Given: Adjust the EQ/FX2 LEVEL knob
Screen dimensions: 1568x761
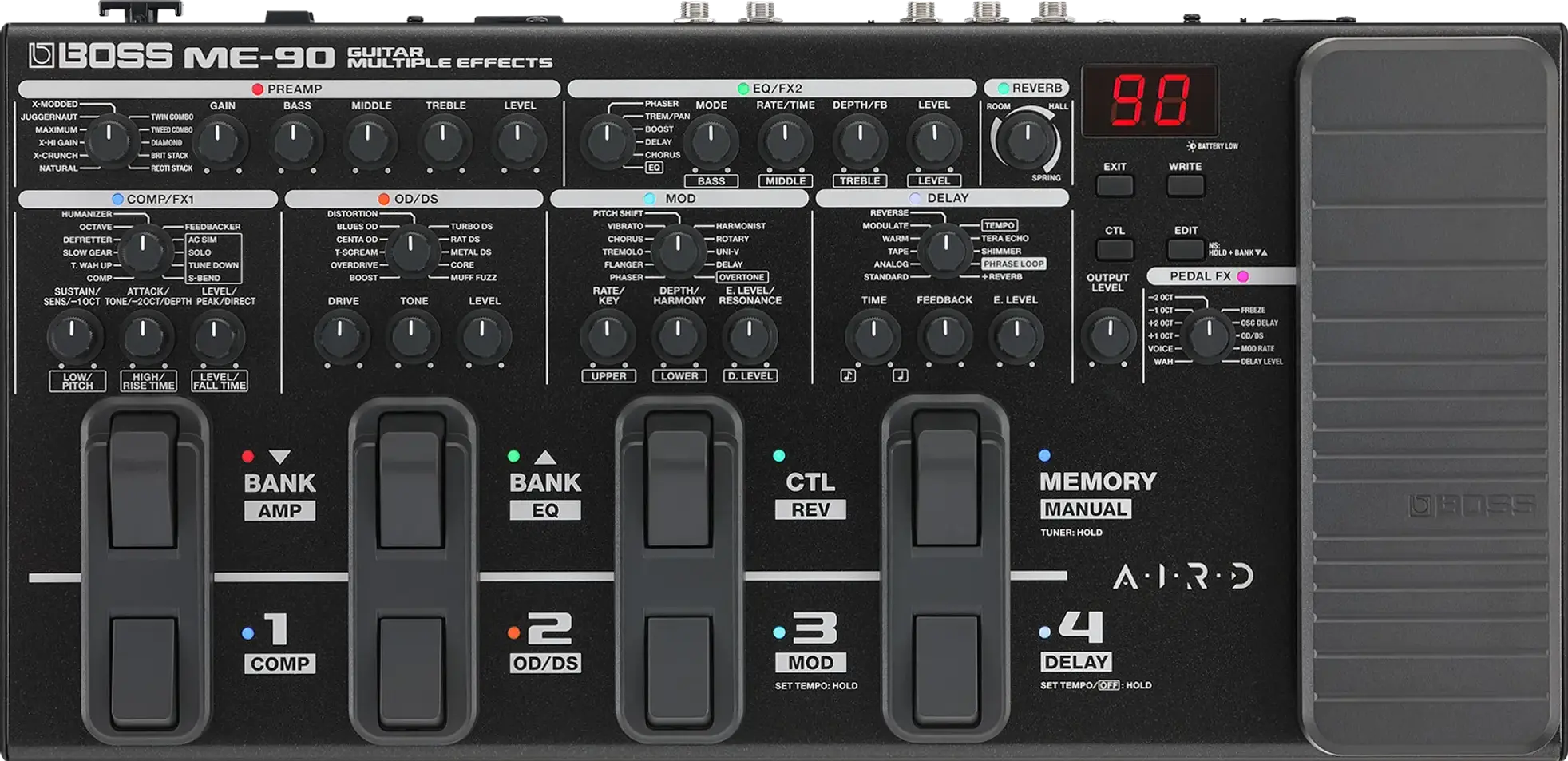Looking at the screenshot, I should (x=934, y=141).
